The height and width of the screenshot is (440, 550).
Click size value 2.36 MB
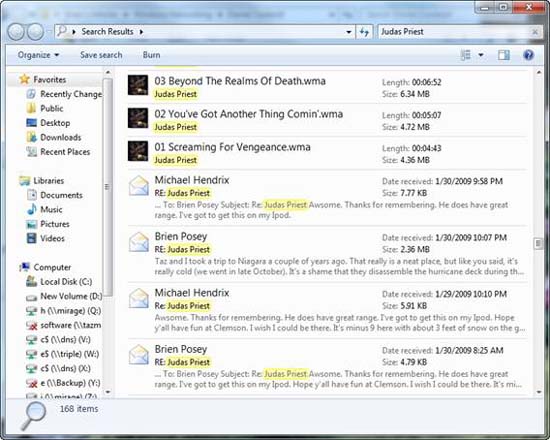[415, 249]
